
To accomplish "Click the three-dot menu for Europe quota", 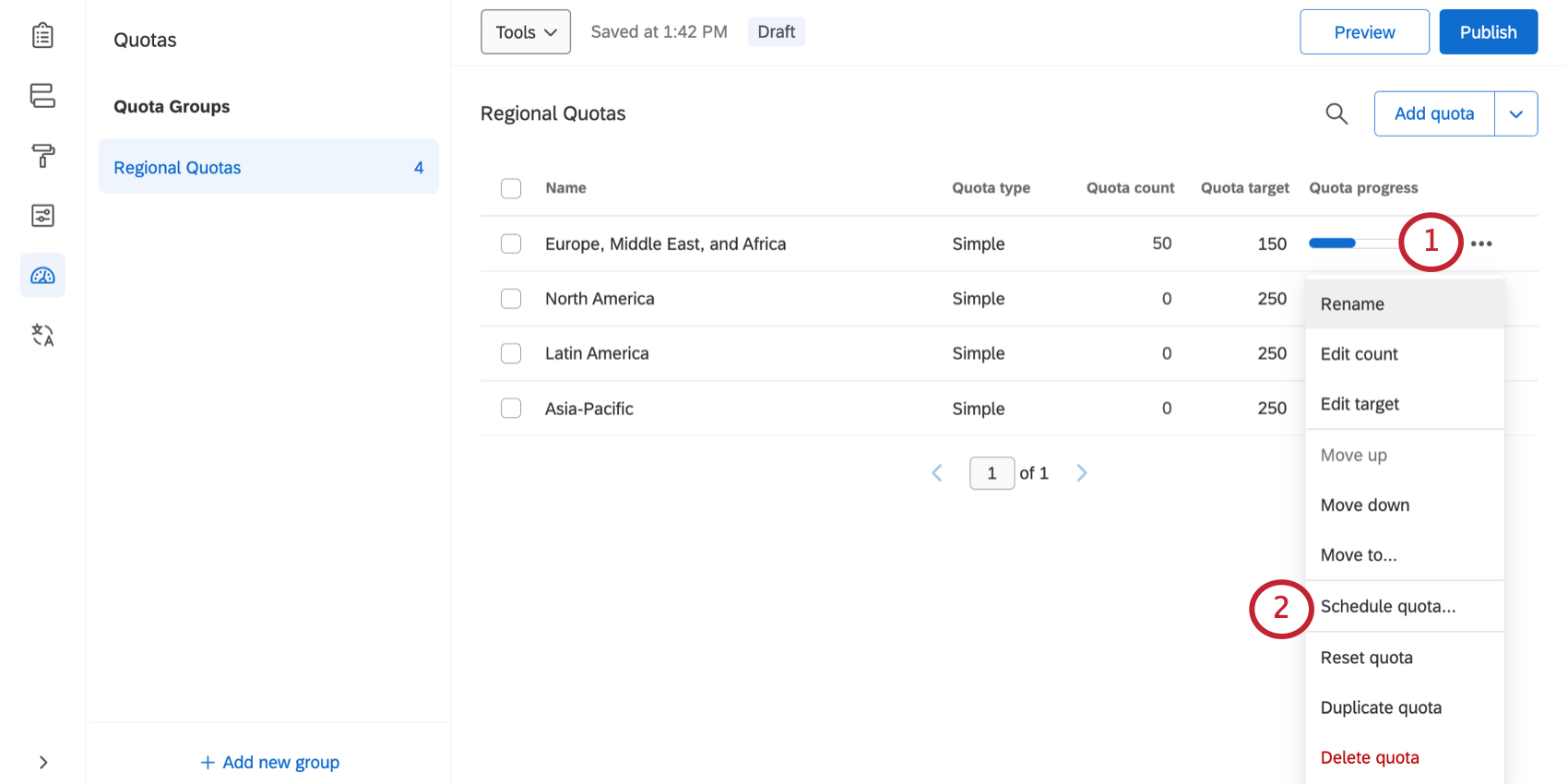I will click(x=1481, y=244).
